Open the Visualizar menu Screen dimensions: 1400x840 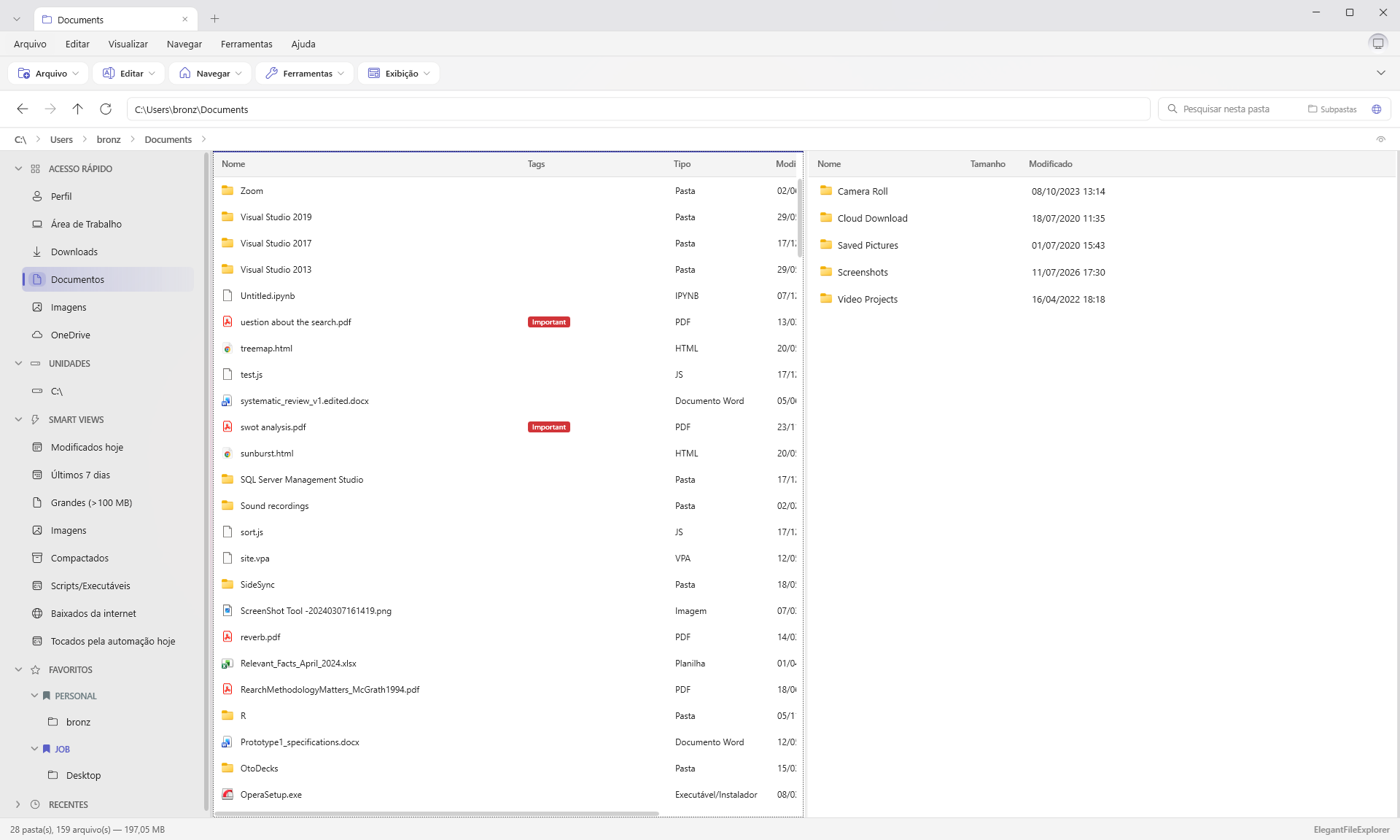click(128, 44)
